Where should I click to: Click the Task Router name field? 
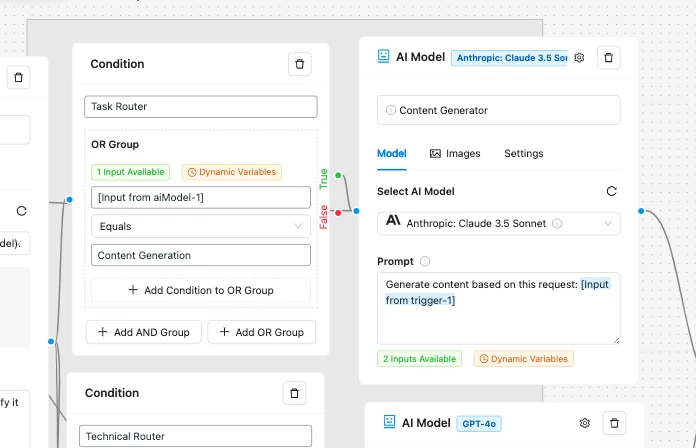(x=201, y=107)
